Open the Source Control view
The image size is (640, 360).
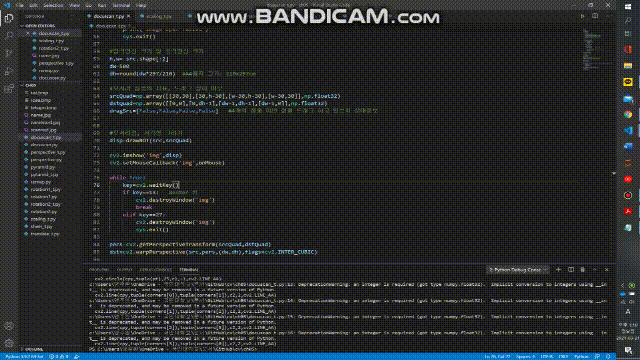pos(9,53)
